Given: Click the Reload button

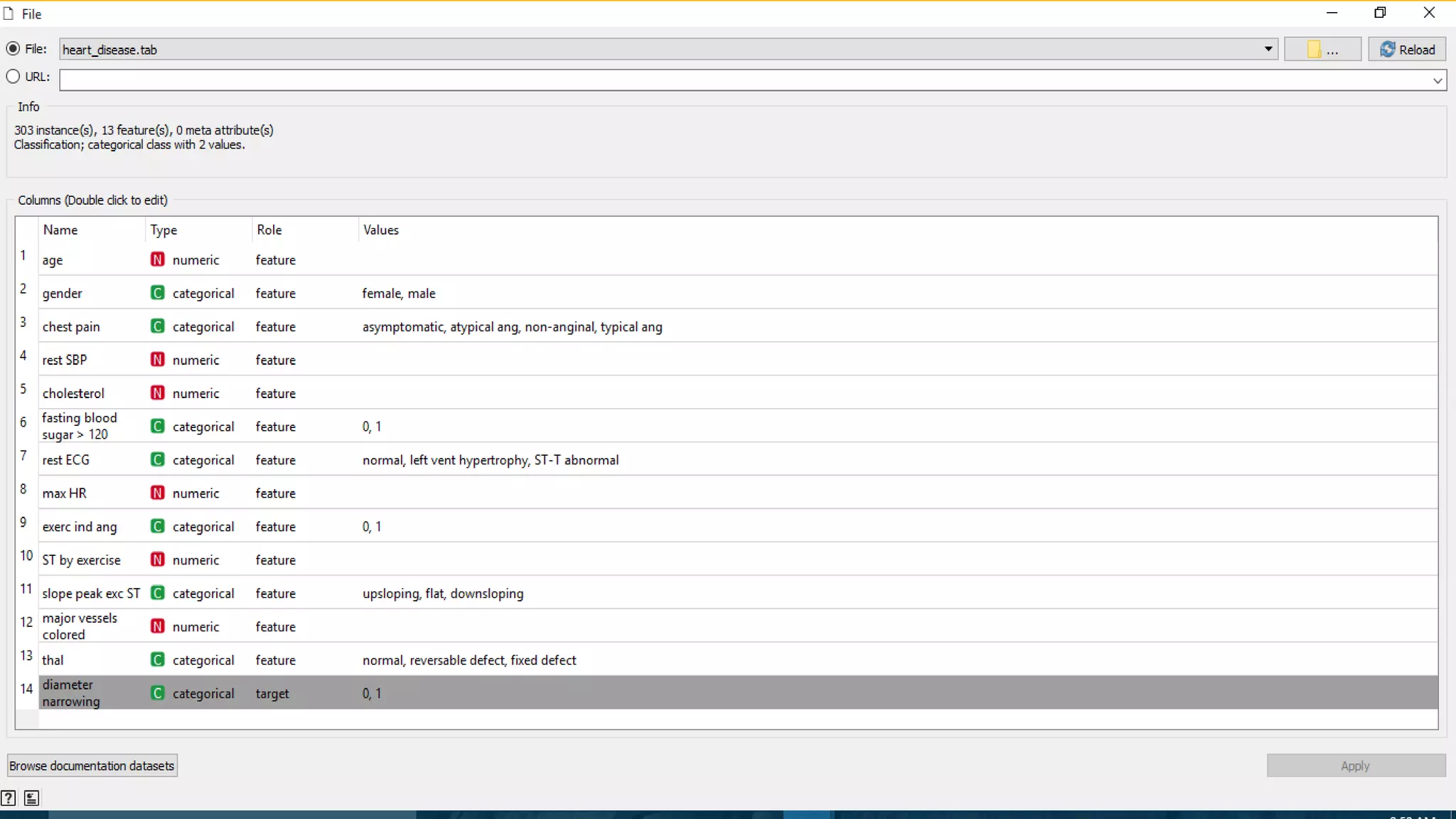Looking at the screenshot, I should click(1407, 49).
